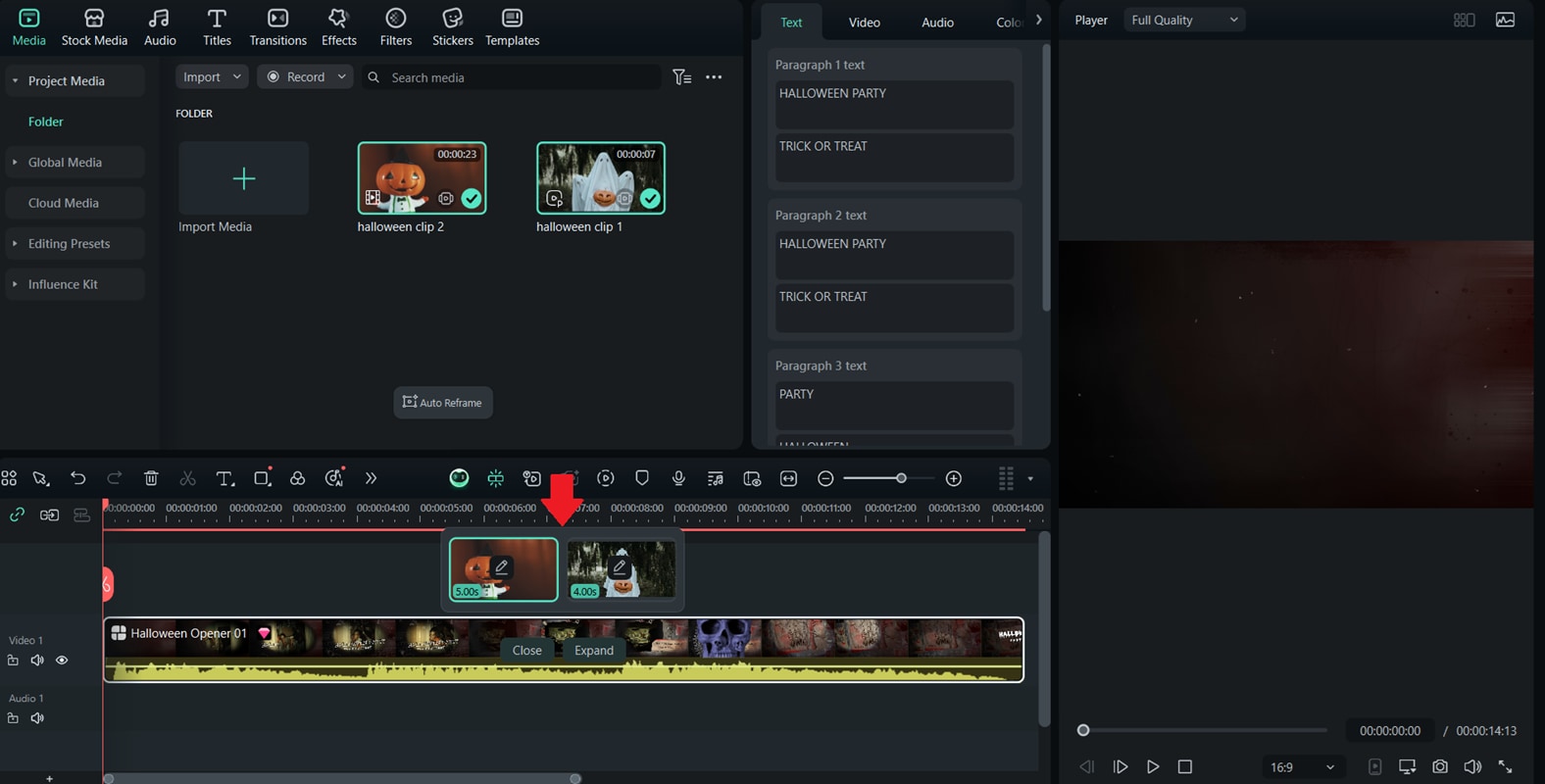
Task: Show more timeline tools chevron
Action: [371, 478]
